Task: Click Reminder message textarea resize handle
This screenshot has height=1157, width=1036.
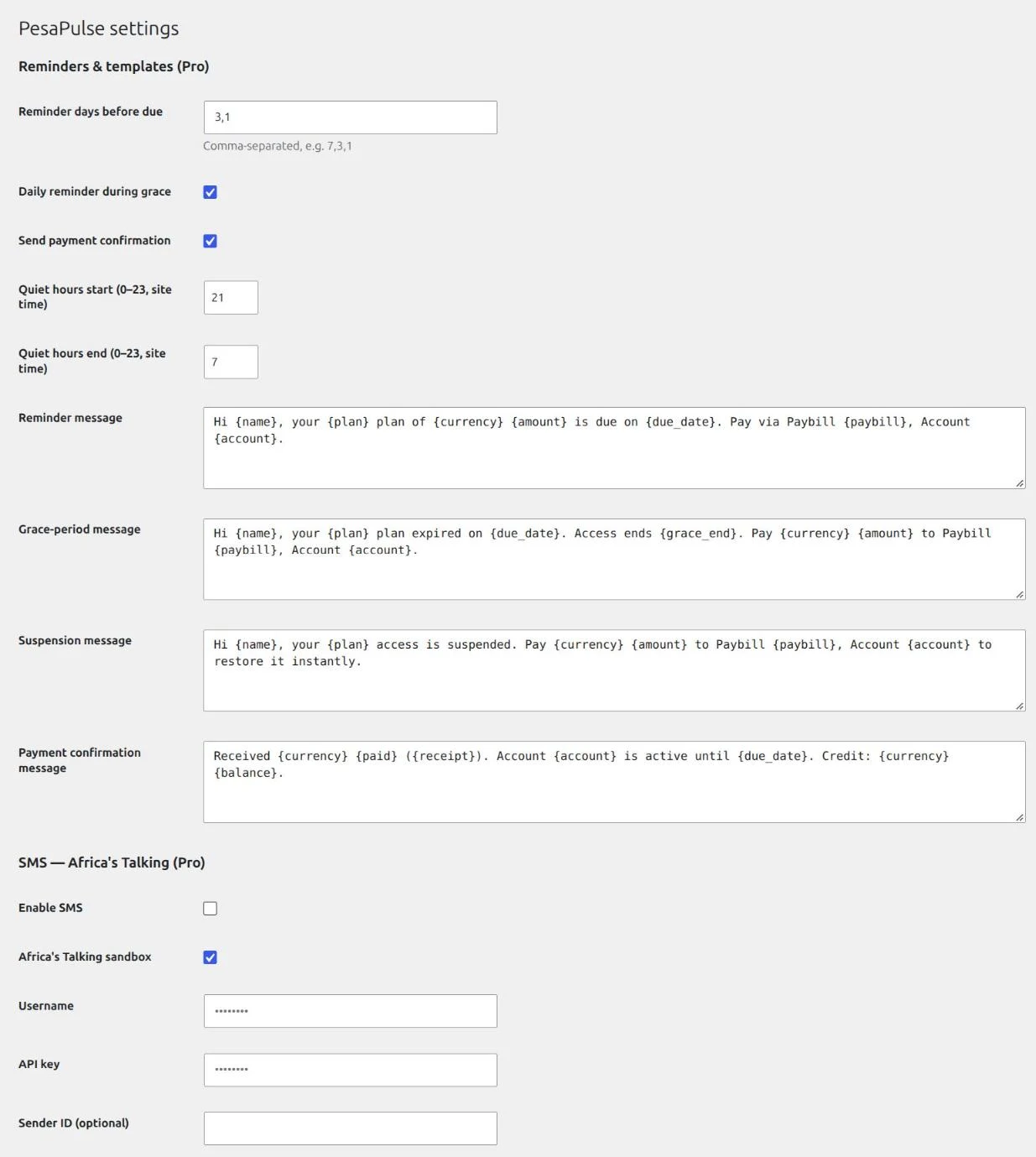Action: click(x=1019, y=482)
